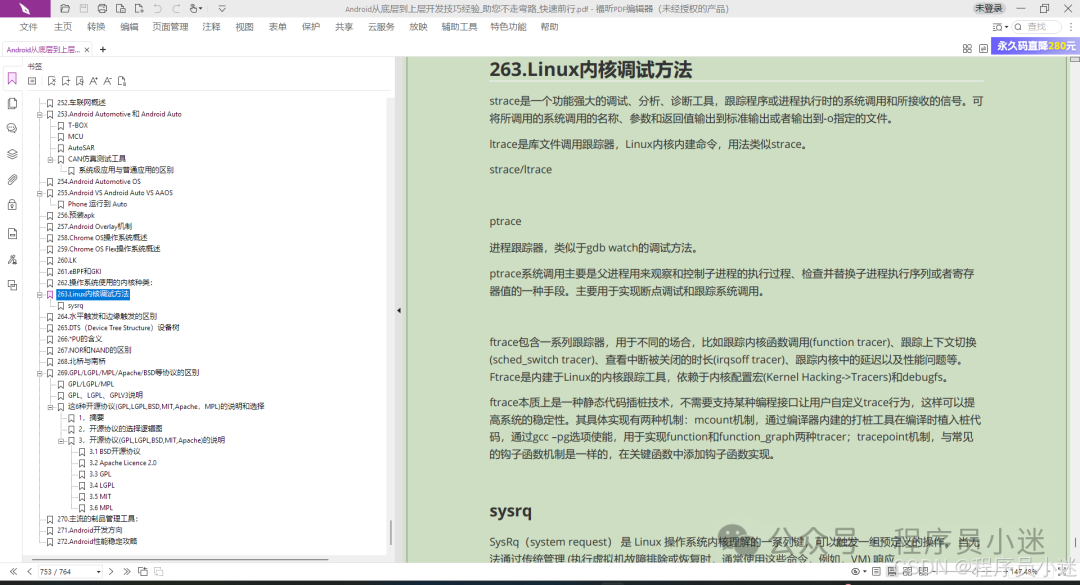Select bookmark 258.Chrome OS操作系统概述

coord(102,238)
